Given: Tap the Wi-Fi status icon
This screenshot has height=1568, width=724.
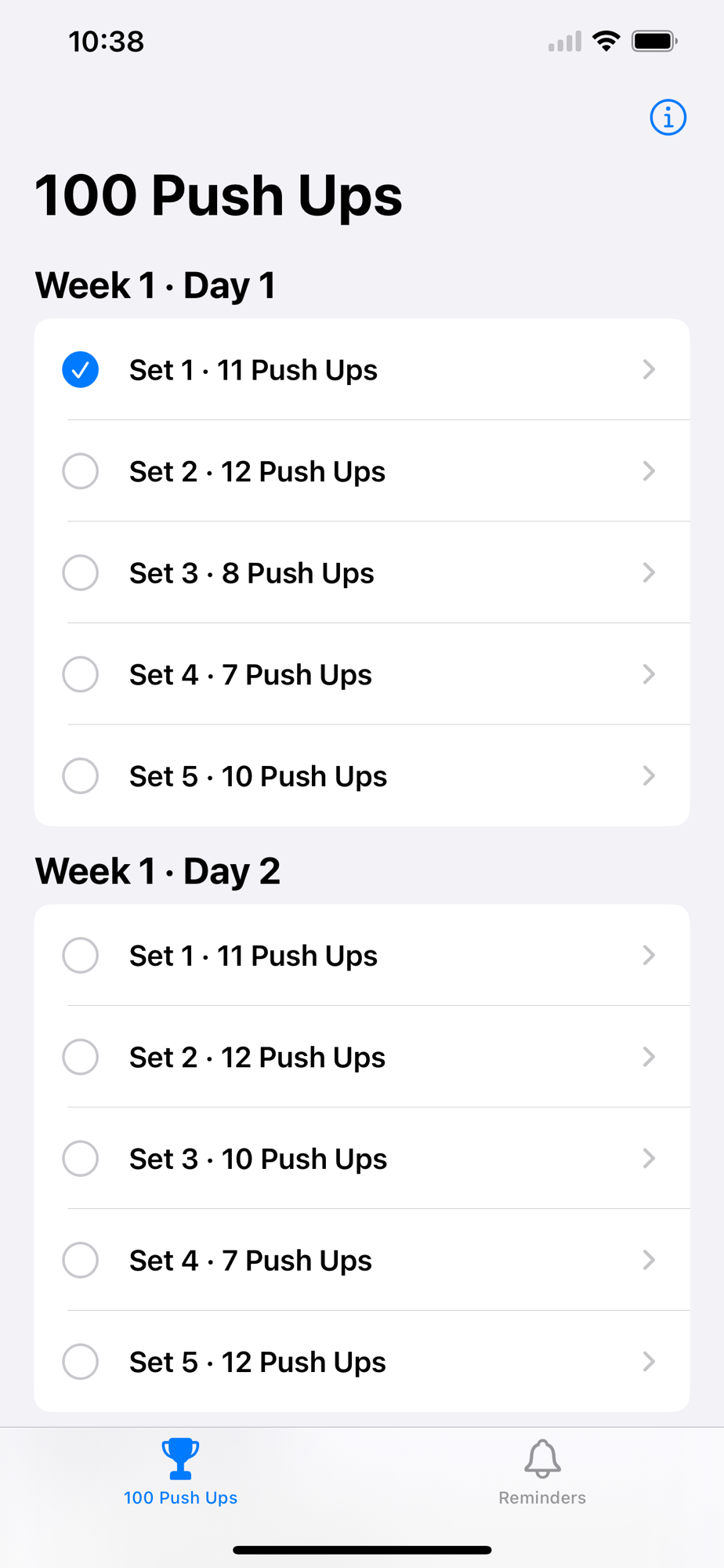Looking at the screenshot, I should click(x=606, y=41).
